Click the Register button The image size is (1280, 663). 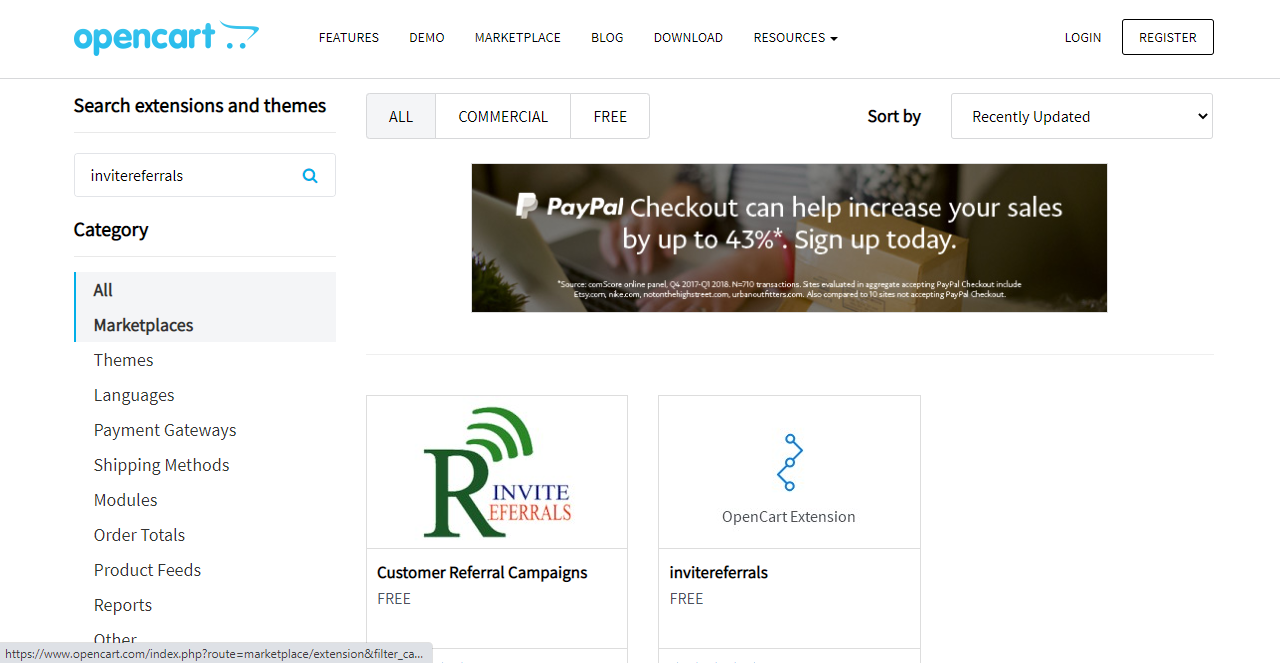[x=1168, y=37]
